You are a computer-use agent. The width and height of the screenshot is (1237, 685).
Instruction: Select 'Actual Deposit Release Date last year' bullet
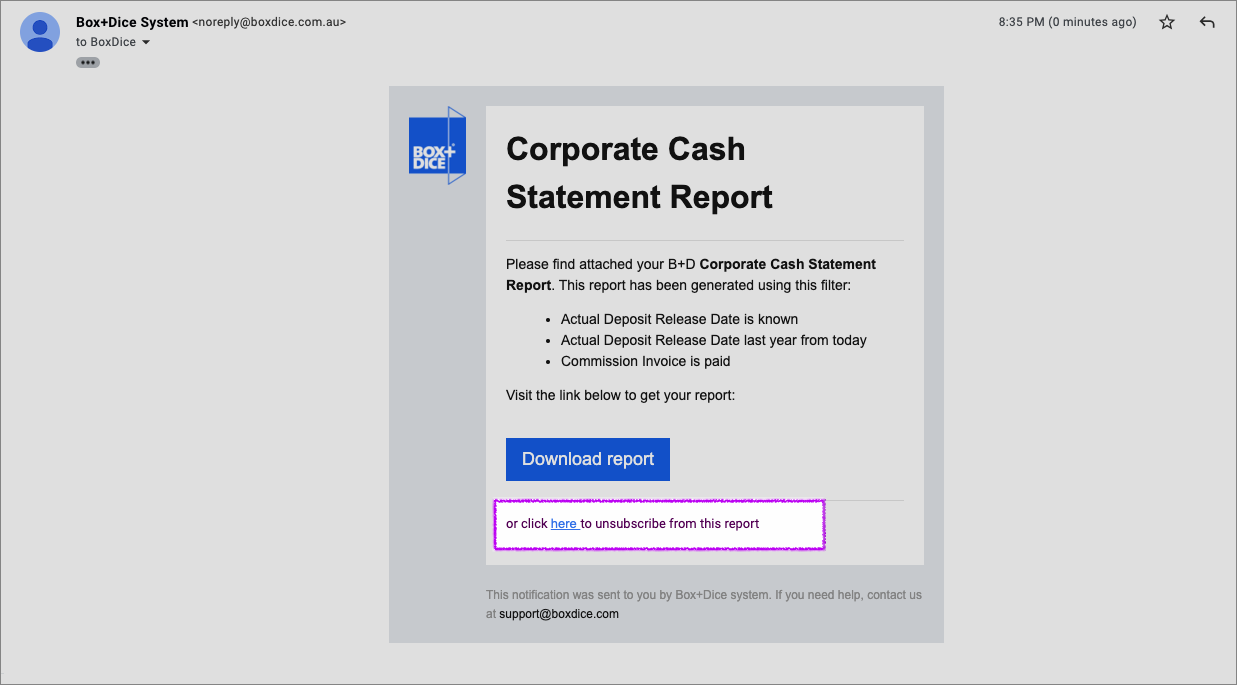[714, 340]
